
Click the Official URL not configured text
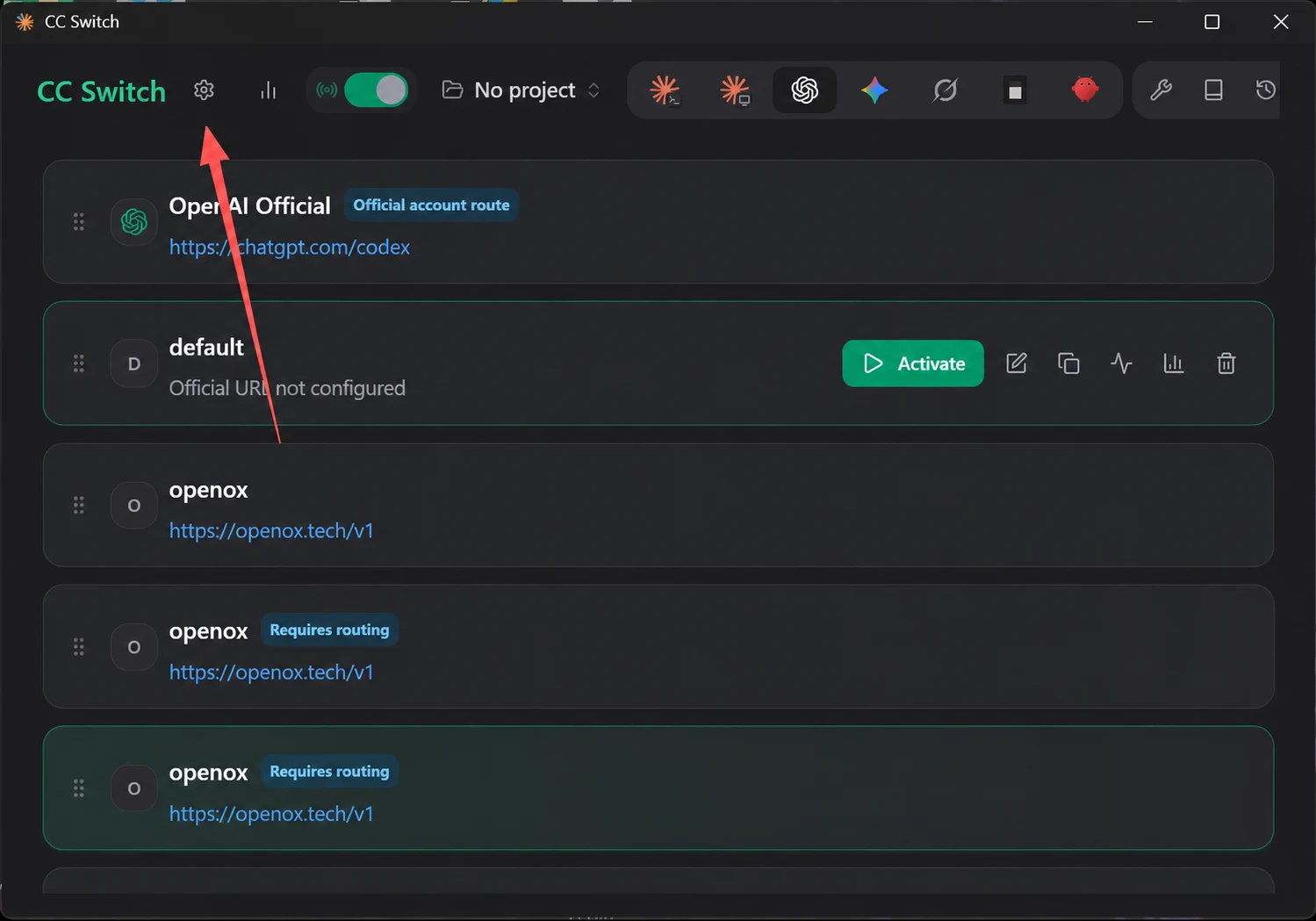pos(287,388)
